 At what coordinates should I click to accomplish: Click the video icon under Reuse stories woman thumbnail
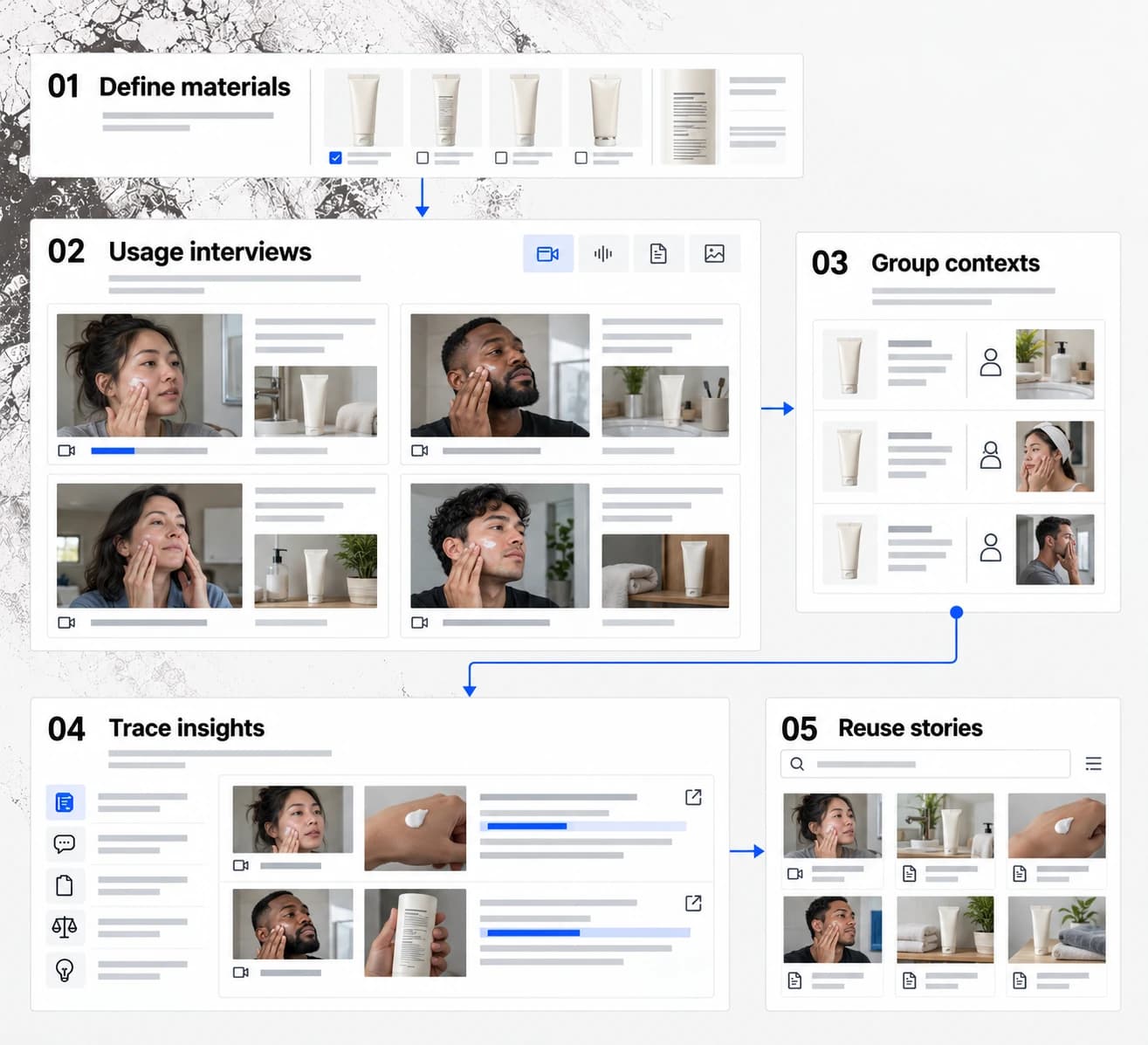794,874
